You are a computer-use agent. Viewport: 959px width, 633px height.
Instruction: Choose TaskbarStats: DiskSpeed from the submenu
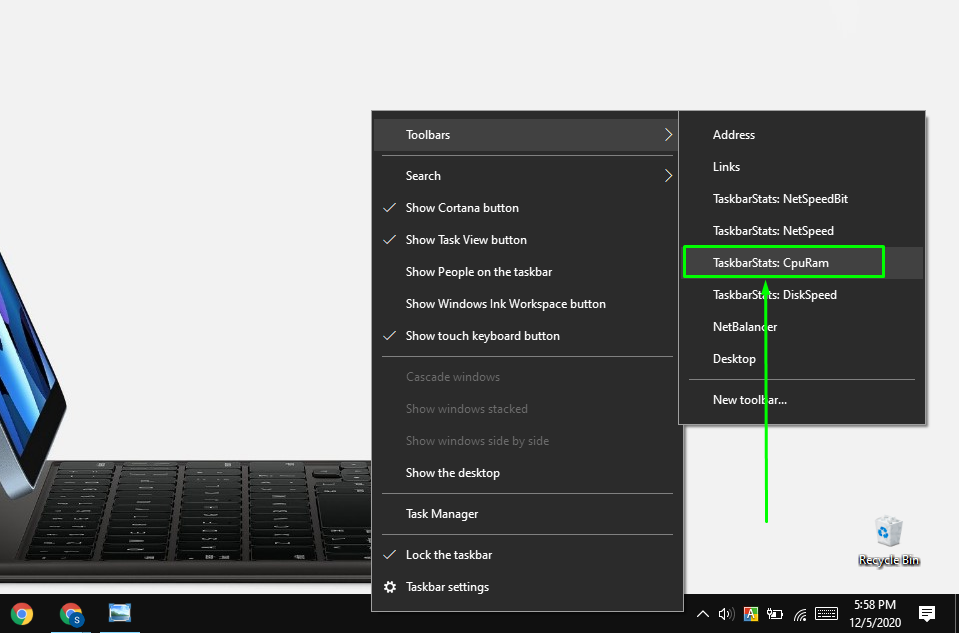pos(774,295)
